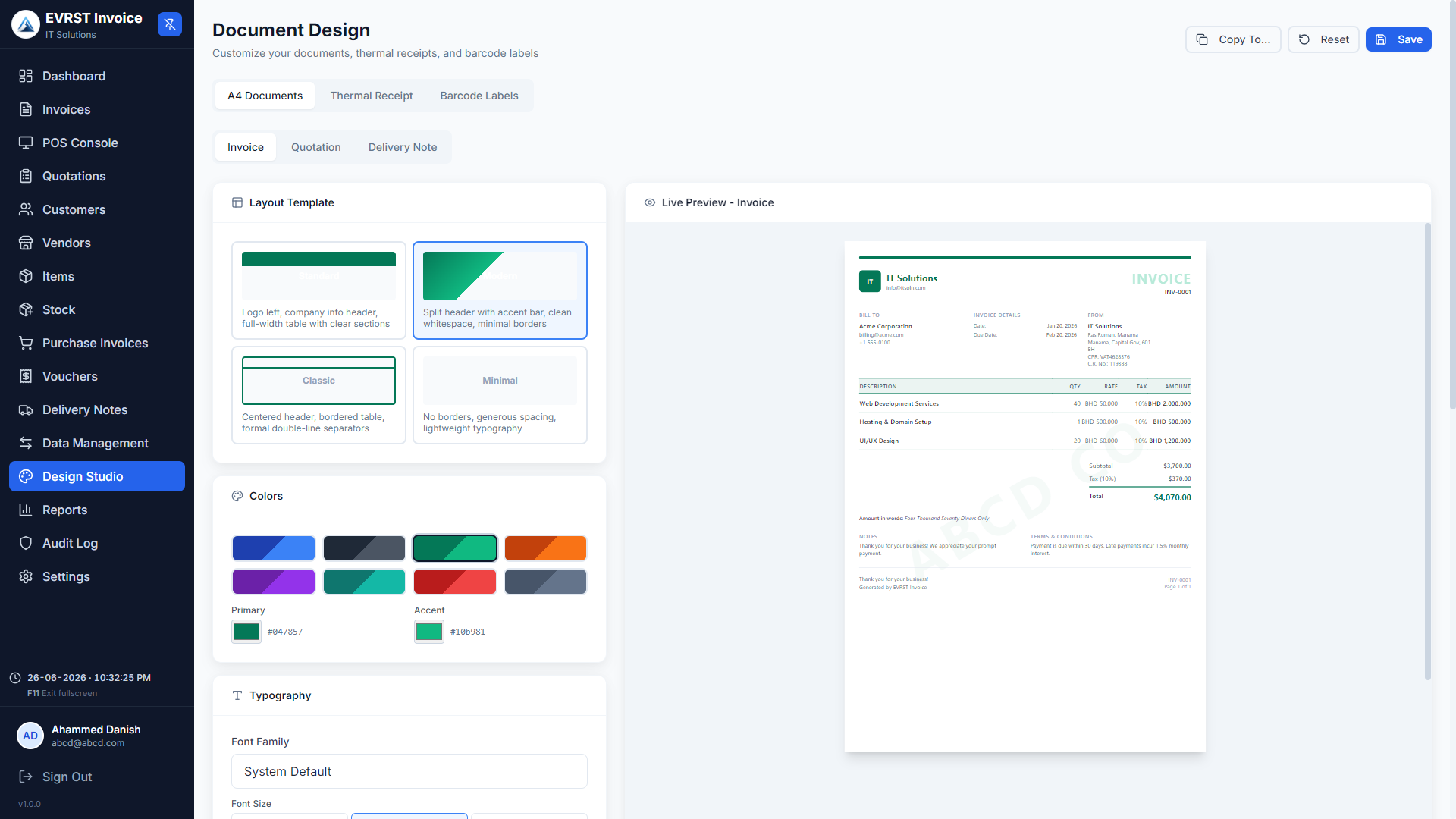Pick the dark slate color preset swatch

pyautogui.click(x=364, y=548)
